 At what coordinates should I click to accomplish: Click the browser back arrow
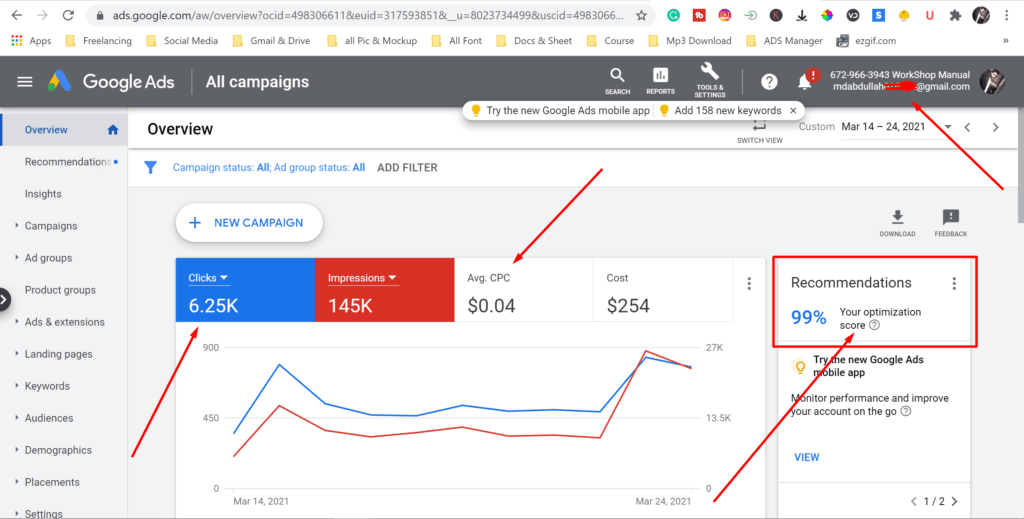(17, 14)
